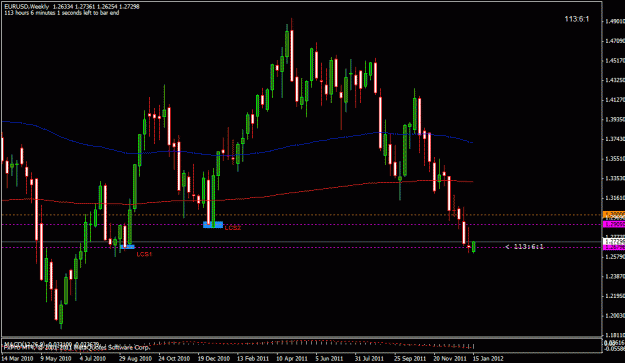
Task: Click the MetaQuotes Software Corp. copyright text
Action: pyautogui.click(x=77, y=347)
